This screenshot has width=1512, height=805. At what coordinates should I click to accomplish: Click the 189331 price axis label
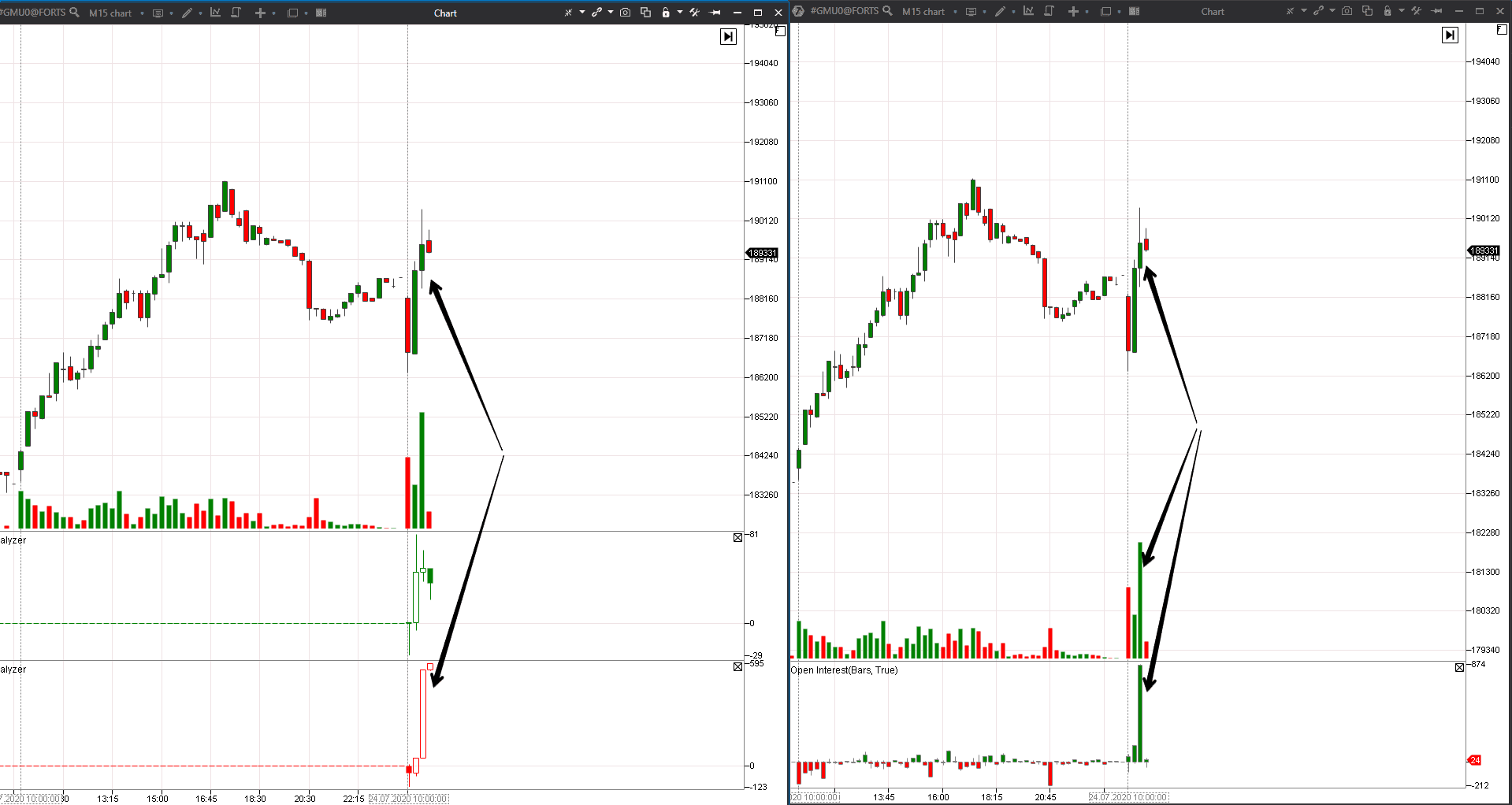click(763, 253)
